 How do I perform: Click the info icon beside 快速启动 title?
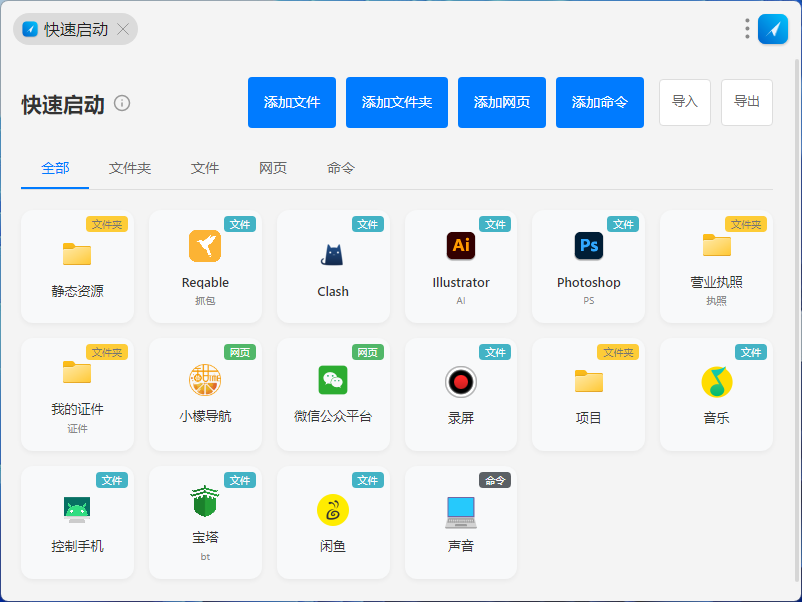coord(122,103)
